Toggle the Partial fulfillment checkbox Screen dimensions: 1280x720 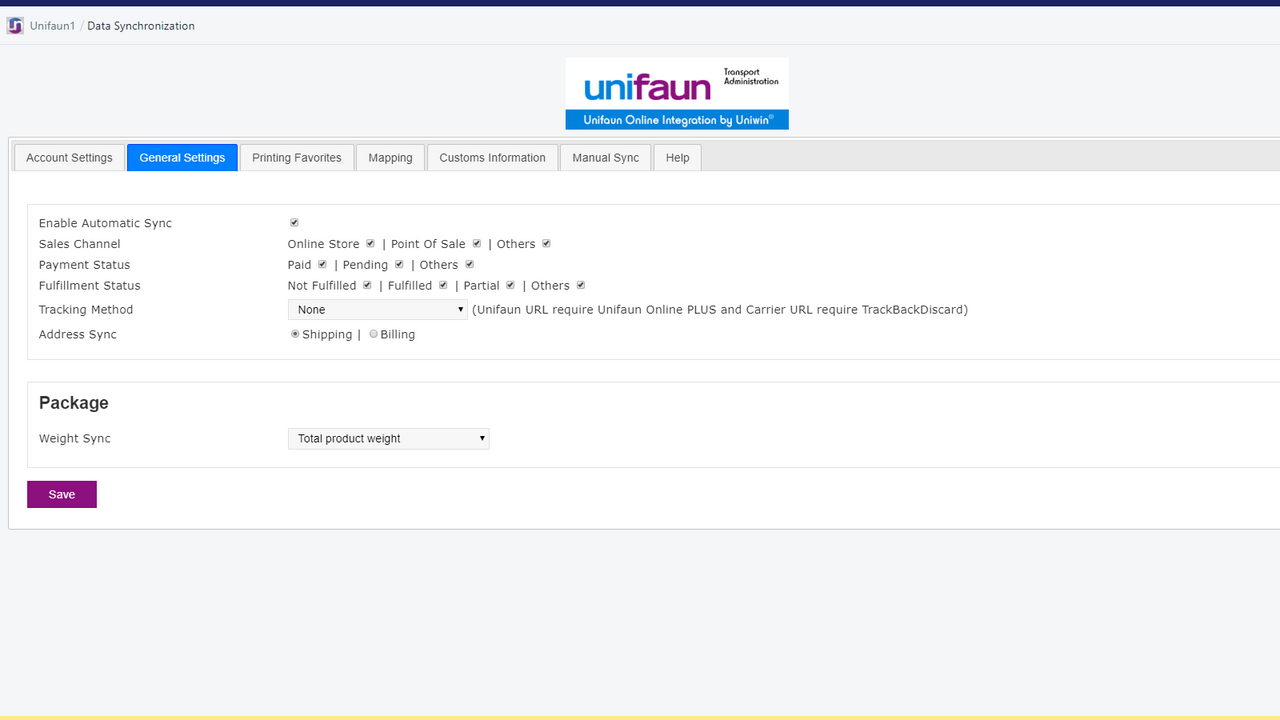(510, 285)
